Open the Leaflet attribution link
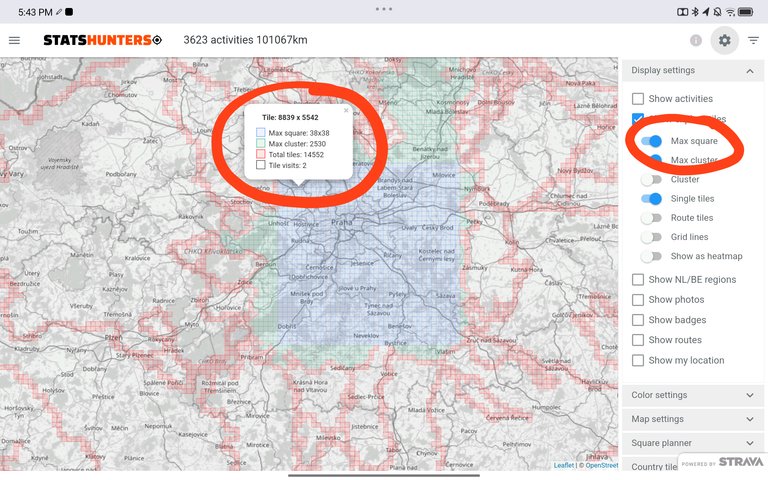Viewport: 768px width, 480px height. click(x=564, y=465)
